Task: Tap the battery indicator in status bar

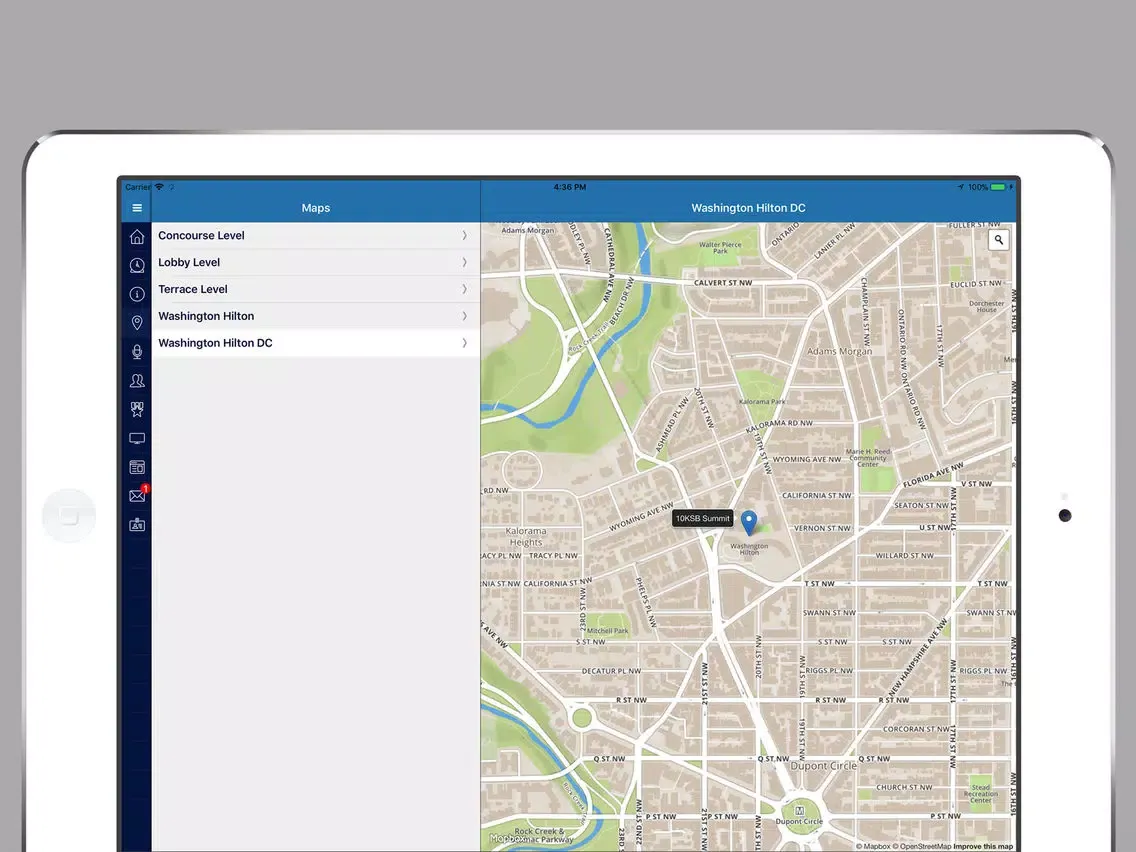Action: 998,187
